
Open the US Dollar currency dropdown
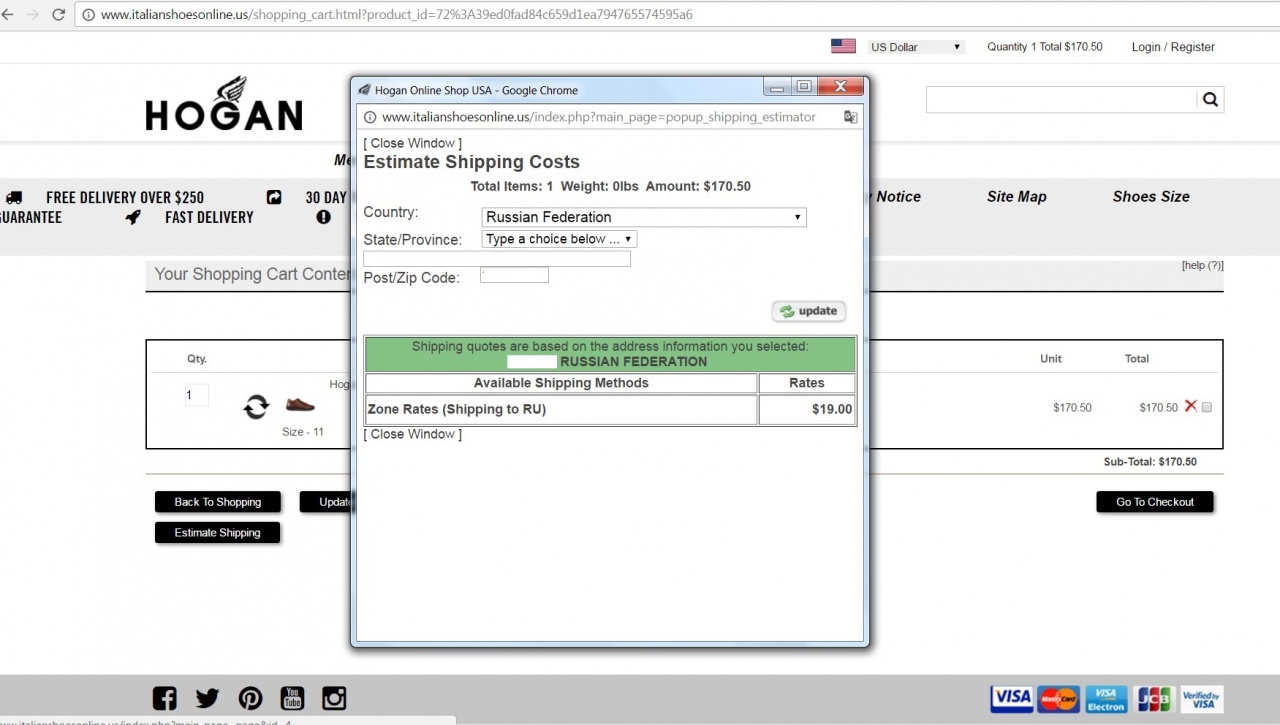click(914, 47)
